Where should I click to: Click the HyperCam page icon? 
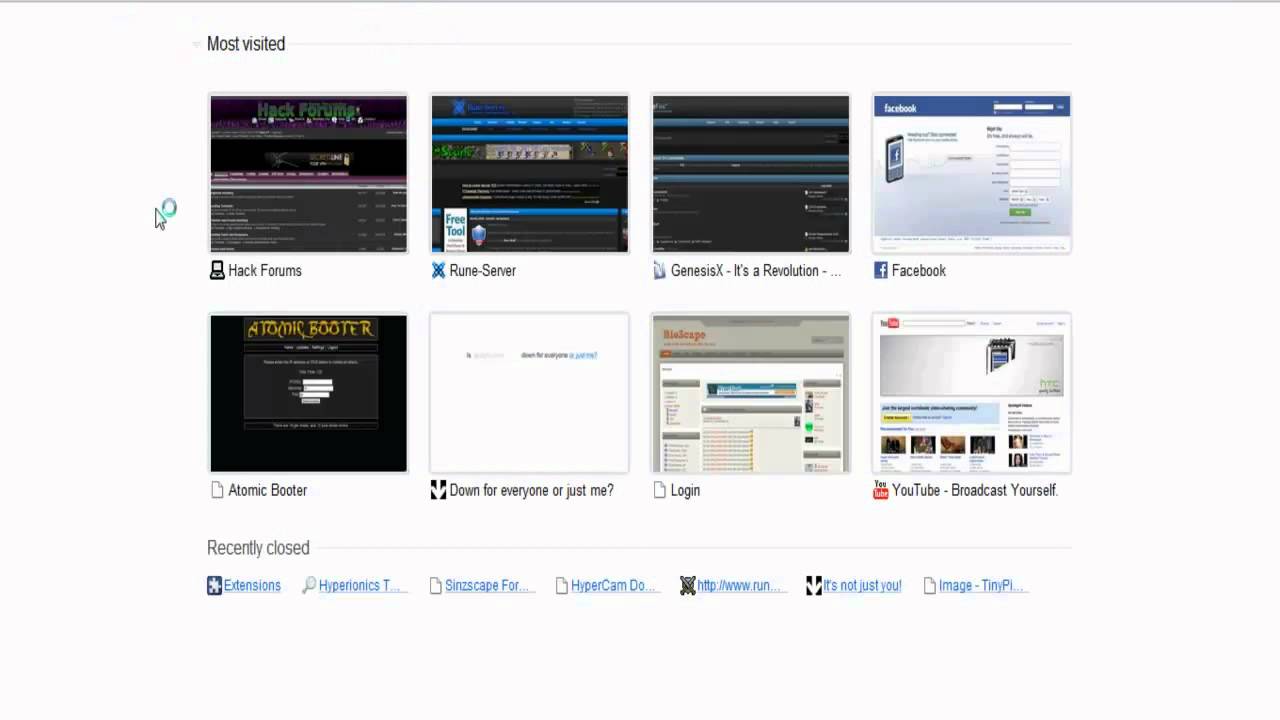[562, 586]
